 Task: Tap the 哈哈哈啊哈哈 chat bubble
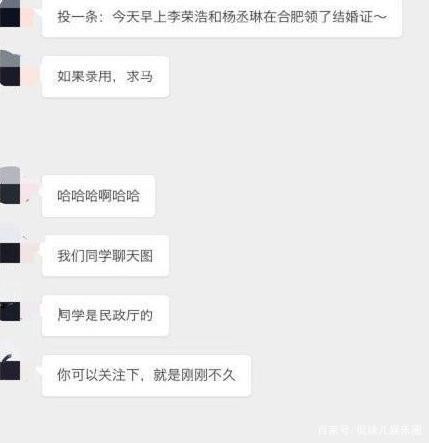[x=98, y=196]
